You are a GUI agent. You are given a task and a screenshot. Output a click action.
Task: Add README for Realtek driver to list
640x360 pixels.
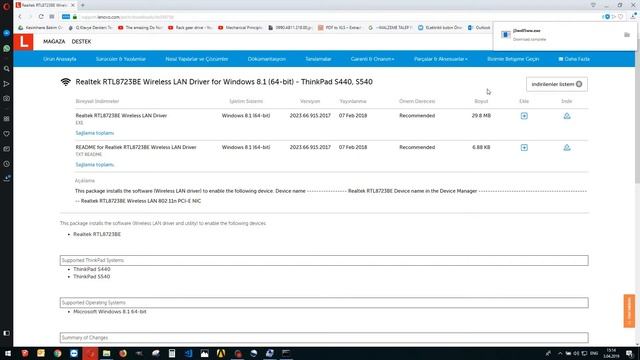pyautogui.click(x=524, y=147)
